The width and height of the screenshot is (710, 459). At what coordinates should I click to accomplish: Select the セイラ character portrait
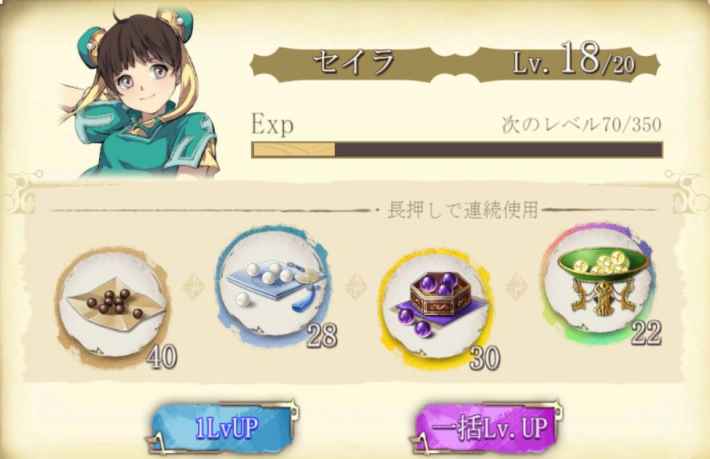[140, 93]
